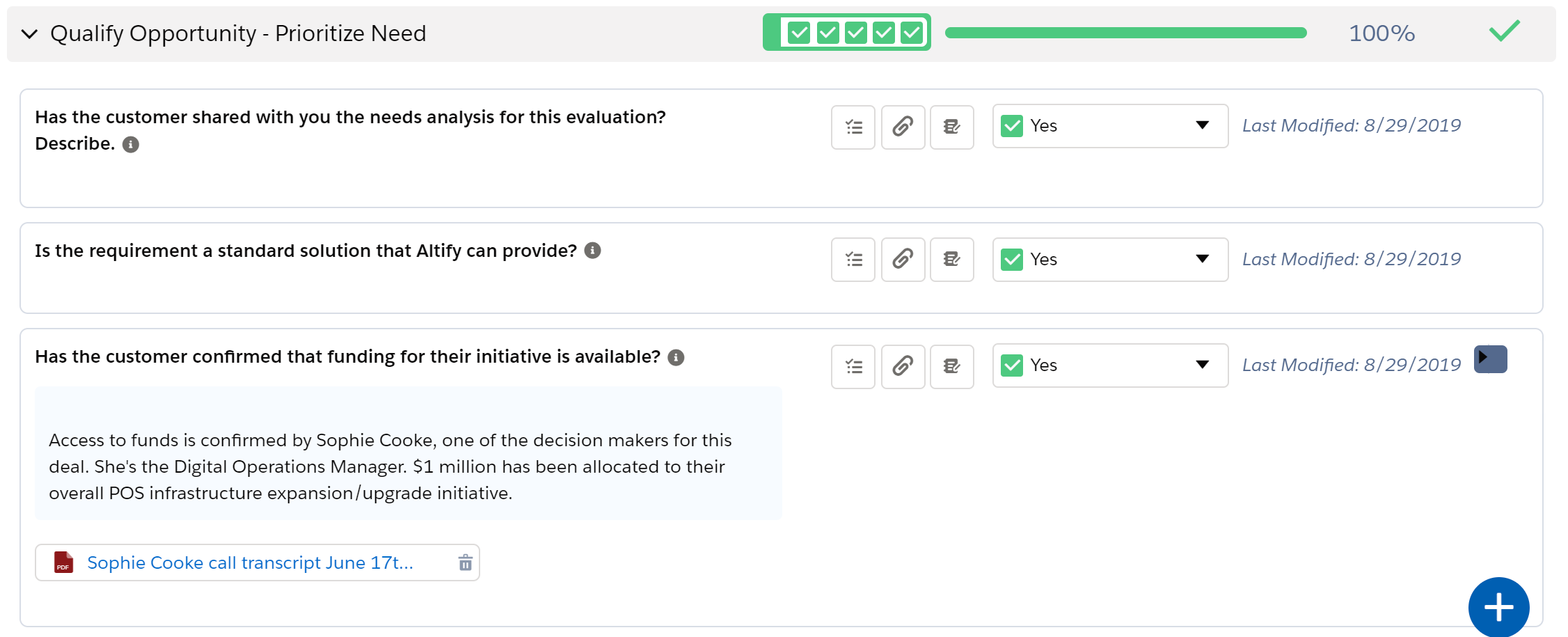This screenshot has height=637, width=1568.
Task: Open notes icon for needs analysis question
Action: pyautogui.click(x=952, y=127)
